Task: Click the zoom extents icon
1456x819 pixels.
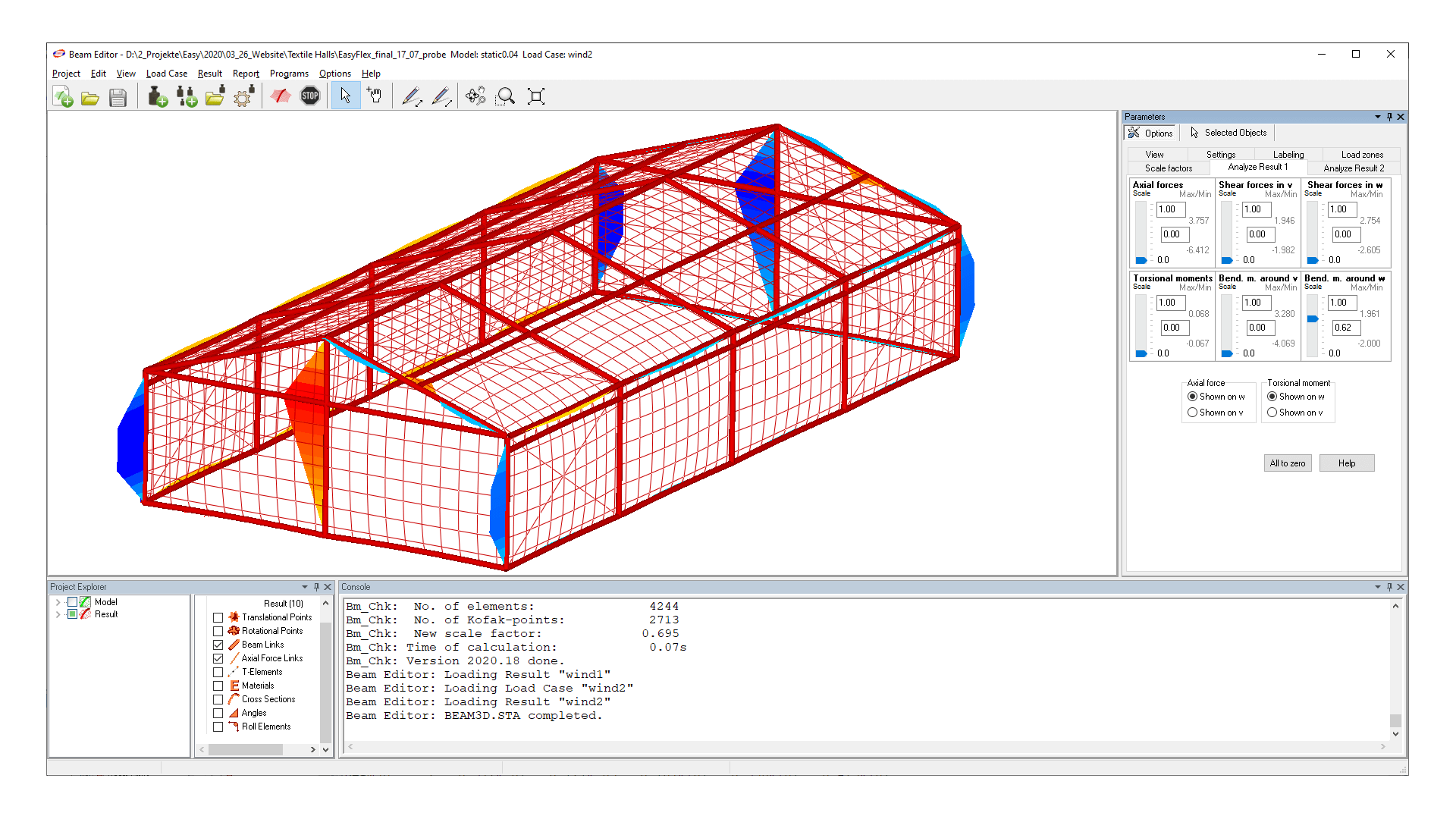Action: click(x=535, y=96)
